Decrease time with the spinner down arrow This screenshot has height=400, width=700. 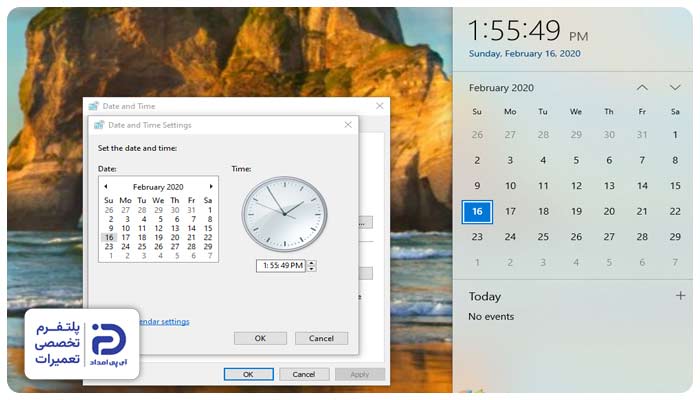tap(312, 269)
